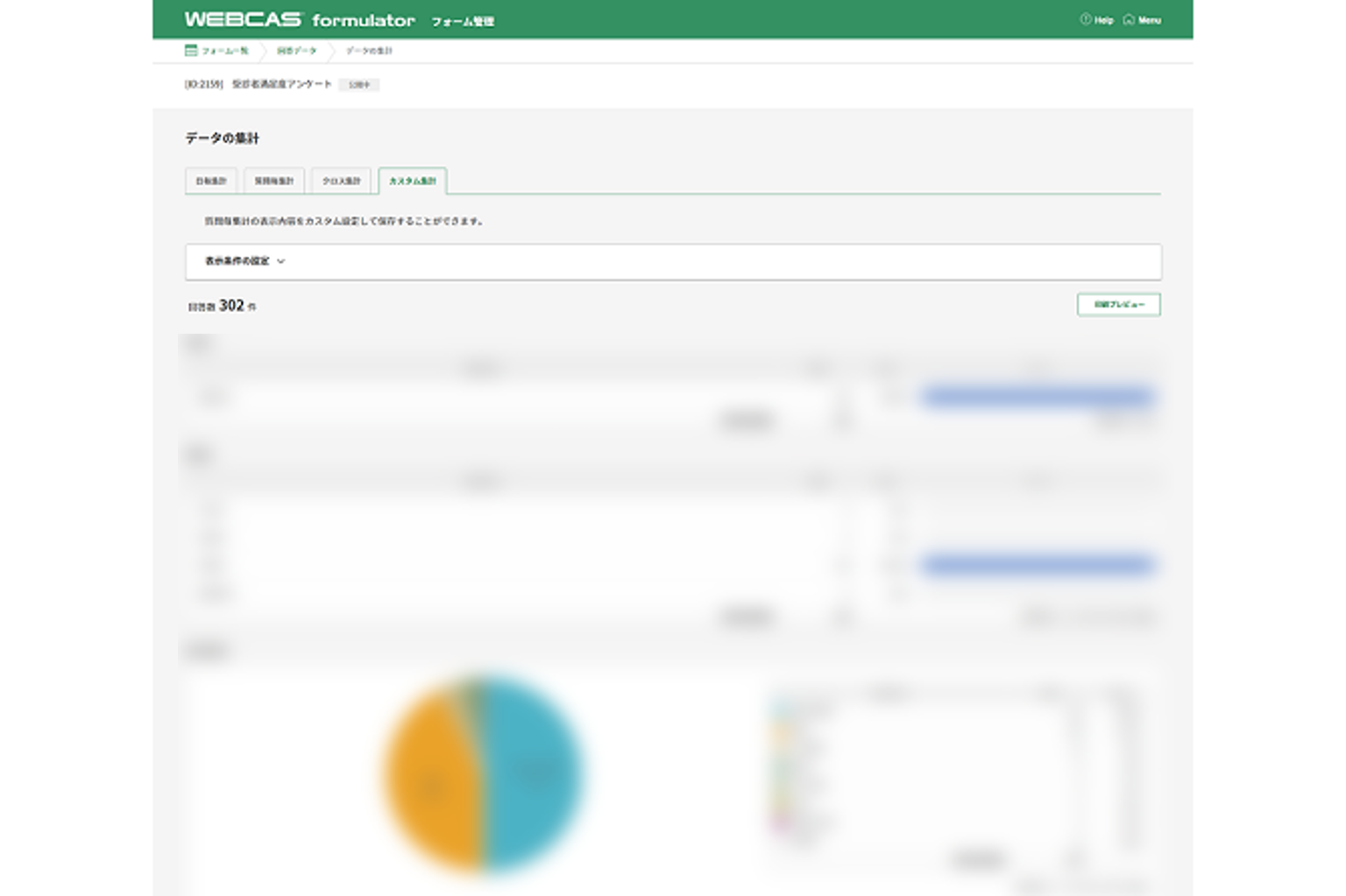
Task: Click the Help icon in header
Action: point(1086,19)
